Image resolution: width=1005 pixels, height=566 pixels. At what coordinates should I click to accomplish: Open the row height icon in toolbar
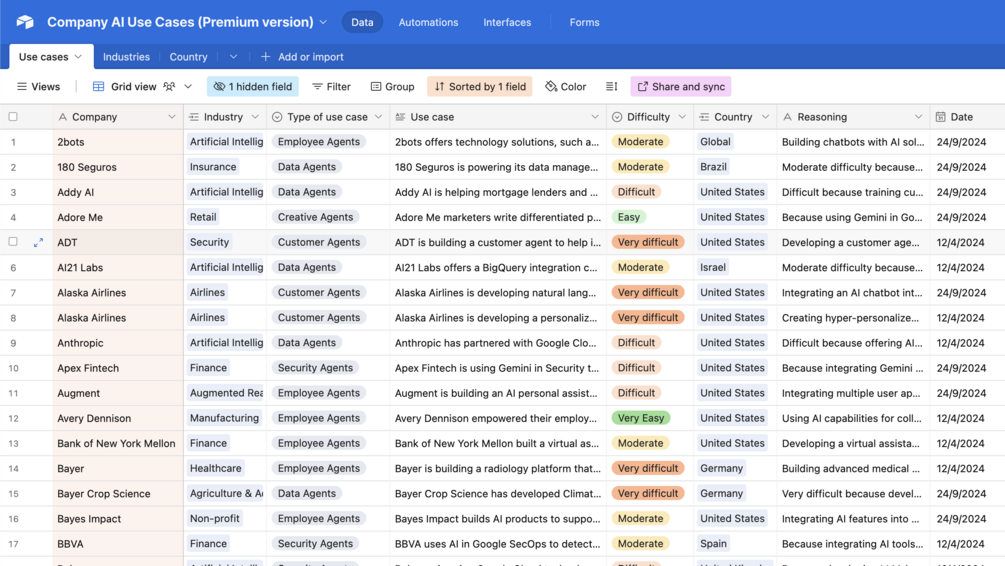point(611,87)
